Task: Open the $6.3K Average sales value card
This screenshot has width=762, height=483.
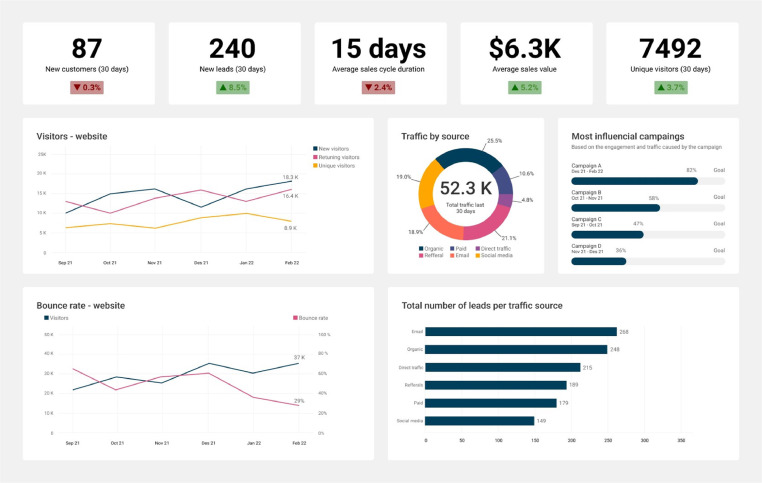Action: [x=526, y=63]
